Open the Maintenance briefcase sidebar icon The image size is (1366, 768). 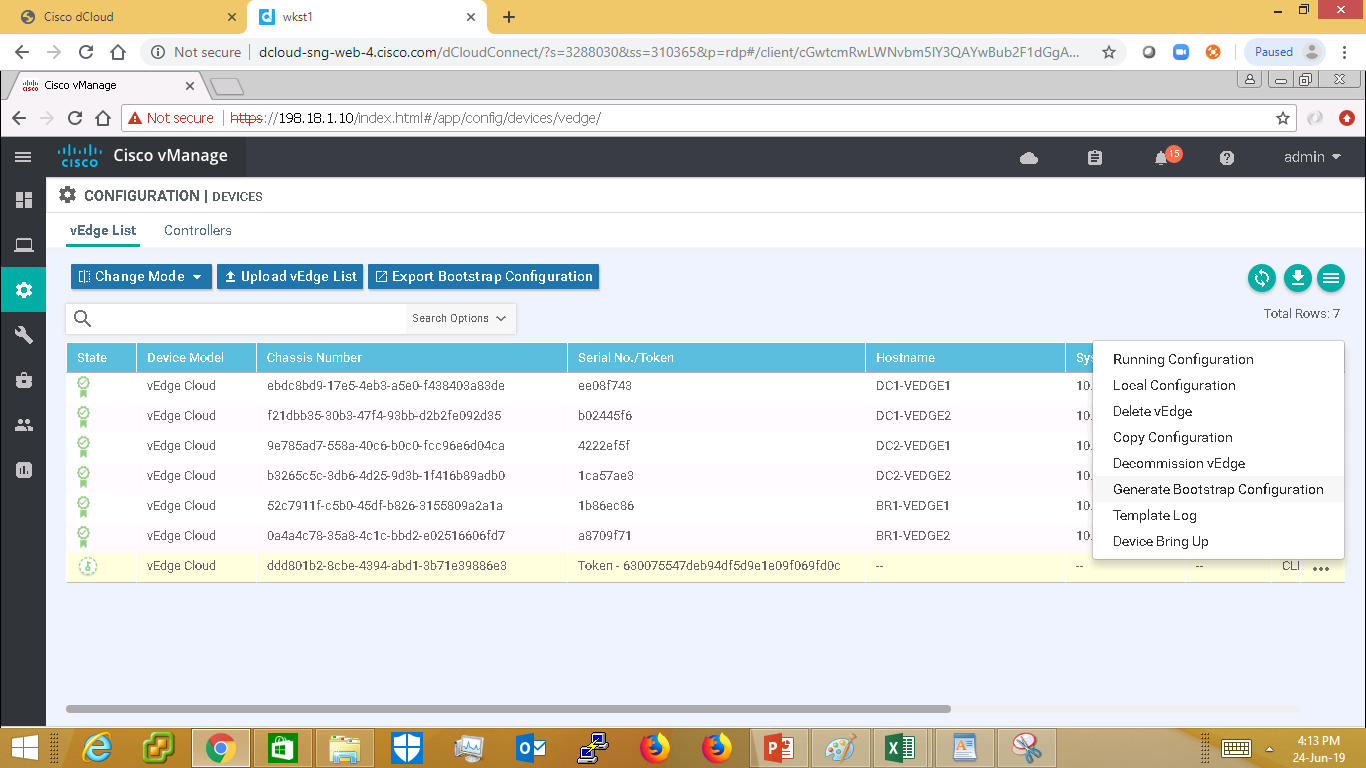point(23,380)
